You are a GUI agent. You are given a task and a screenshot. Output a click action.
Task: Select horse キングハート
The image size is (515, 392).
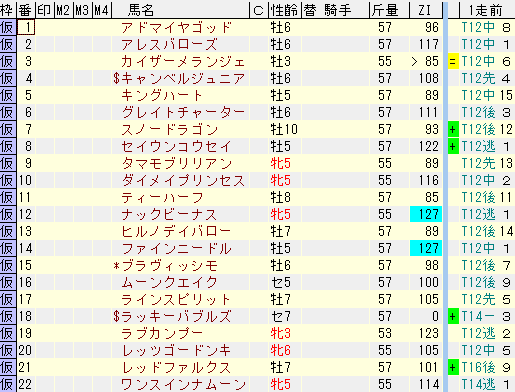(x=162, y=95)
